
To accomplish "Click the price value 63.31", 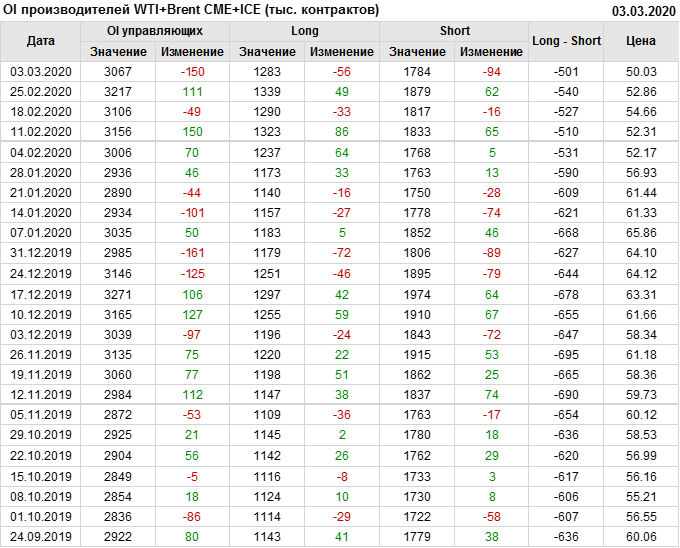I will tap(641, 294).
